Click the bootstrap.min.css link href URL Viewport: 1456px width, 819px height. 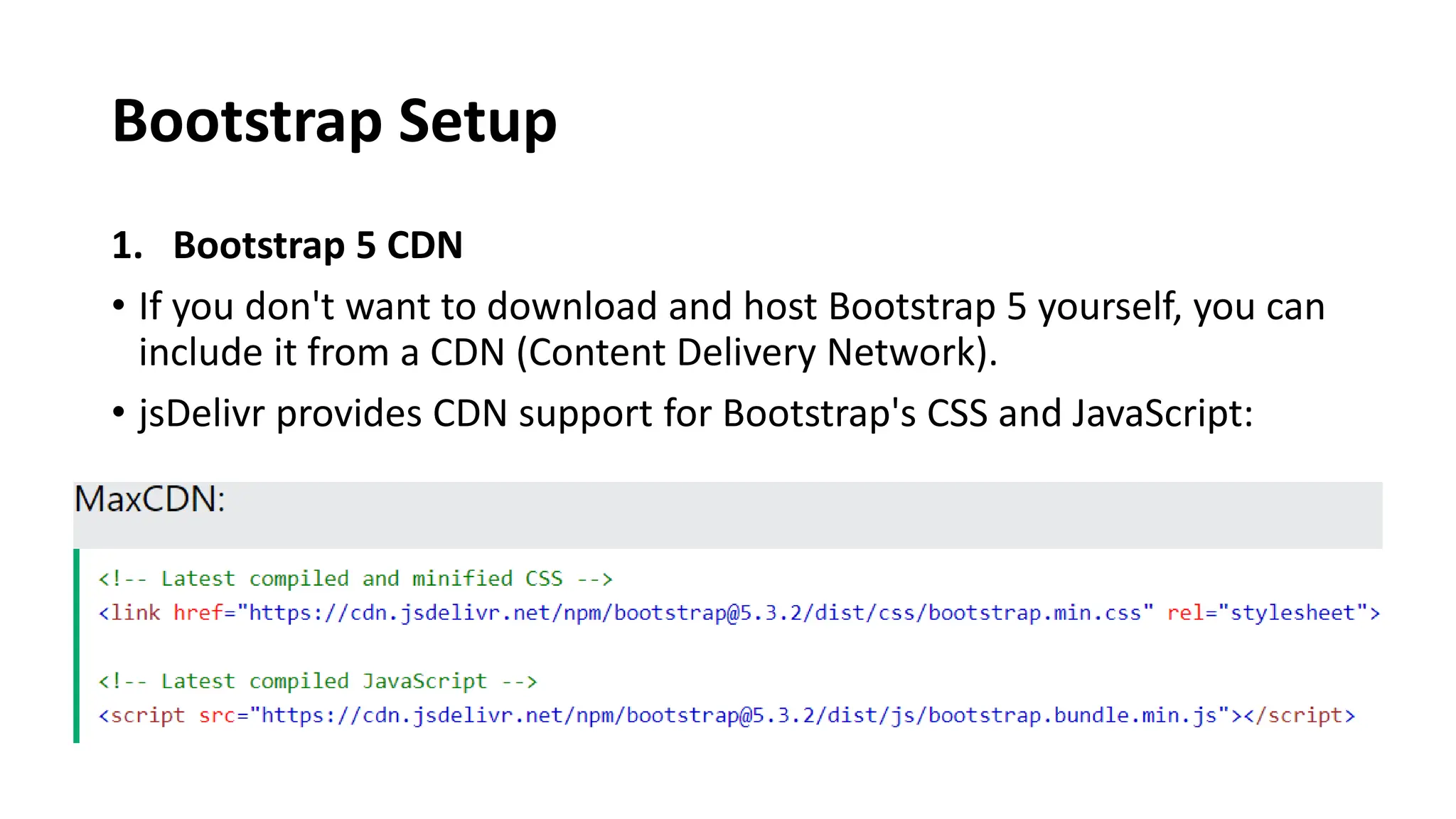tap(695, 613)
